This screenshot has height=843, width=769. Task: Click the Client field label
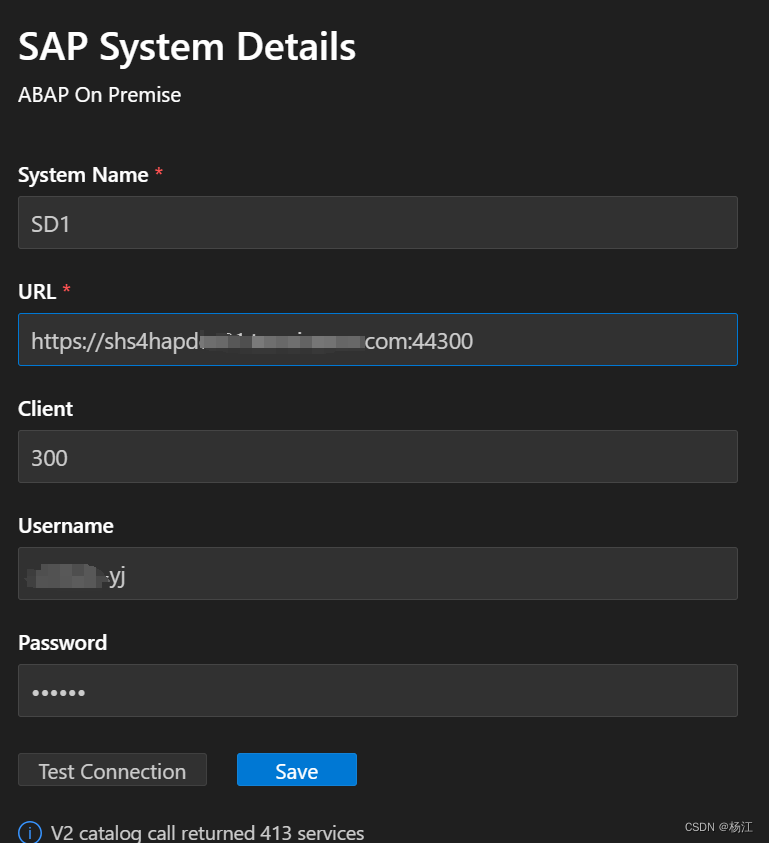45,408
